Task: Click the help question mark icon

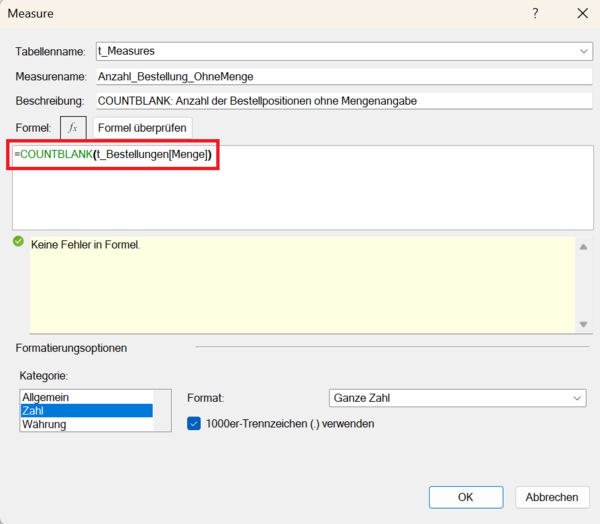Action: [x=535, y=14]
